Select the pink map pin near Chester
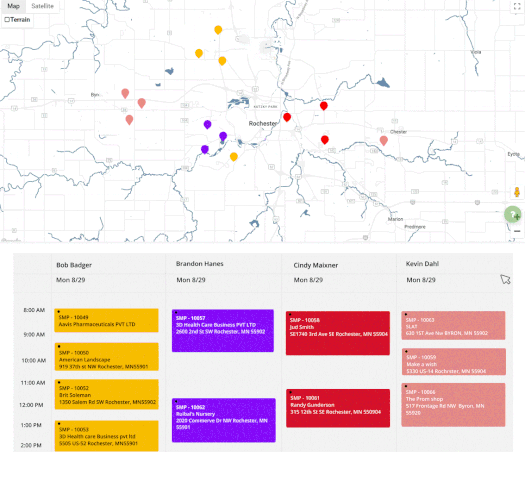The width and height of the screenshot is (525, 500). pyautogui.click(x=384, y=141)
